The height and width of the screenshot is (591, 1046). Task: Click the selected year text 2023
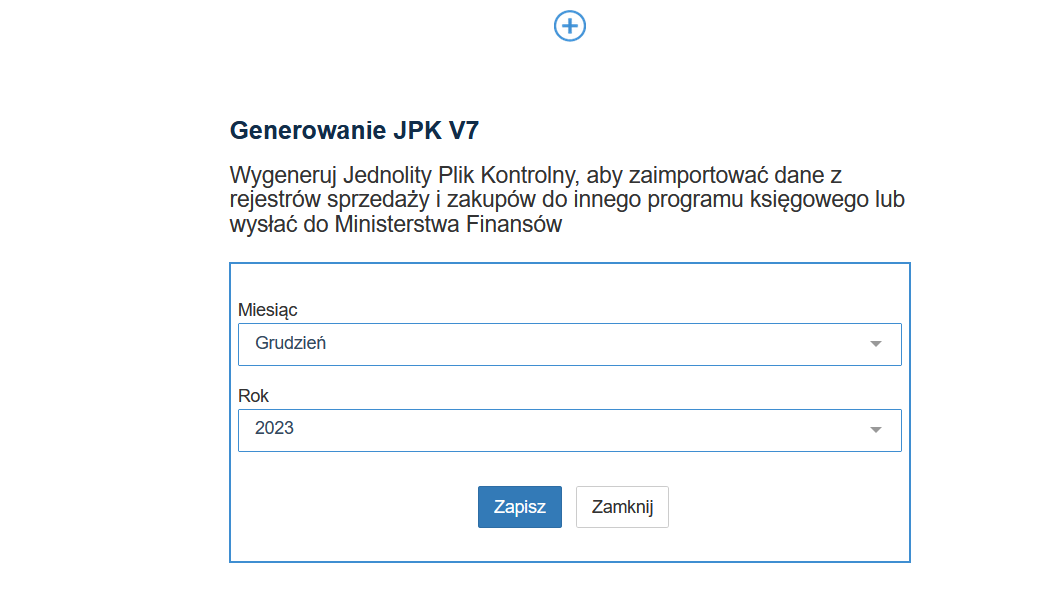point(275,429)
